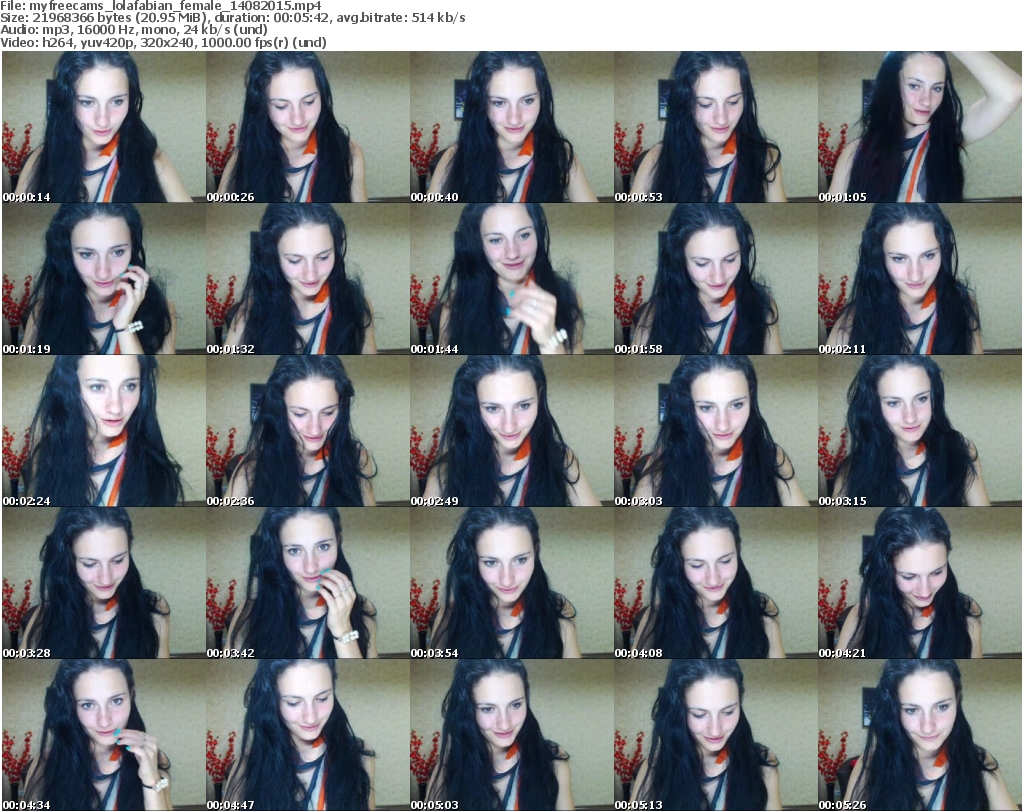Open the frame at 00:00:26
The image size is (1024, 811).
click(308, 127)
